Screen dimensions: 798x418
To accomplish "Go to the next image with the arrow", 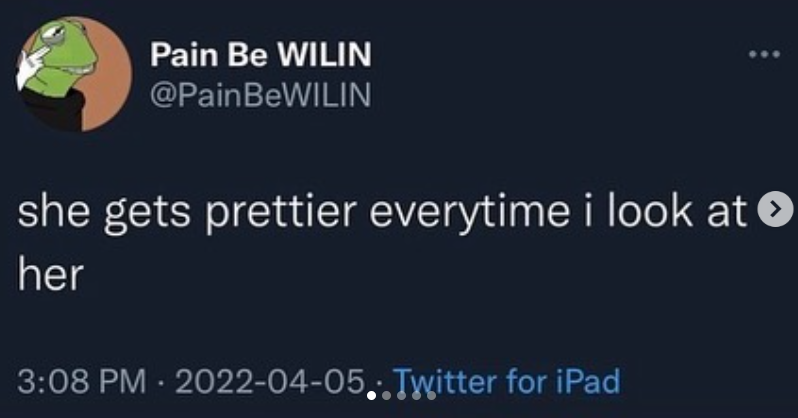I will click(x=771, y=211).
